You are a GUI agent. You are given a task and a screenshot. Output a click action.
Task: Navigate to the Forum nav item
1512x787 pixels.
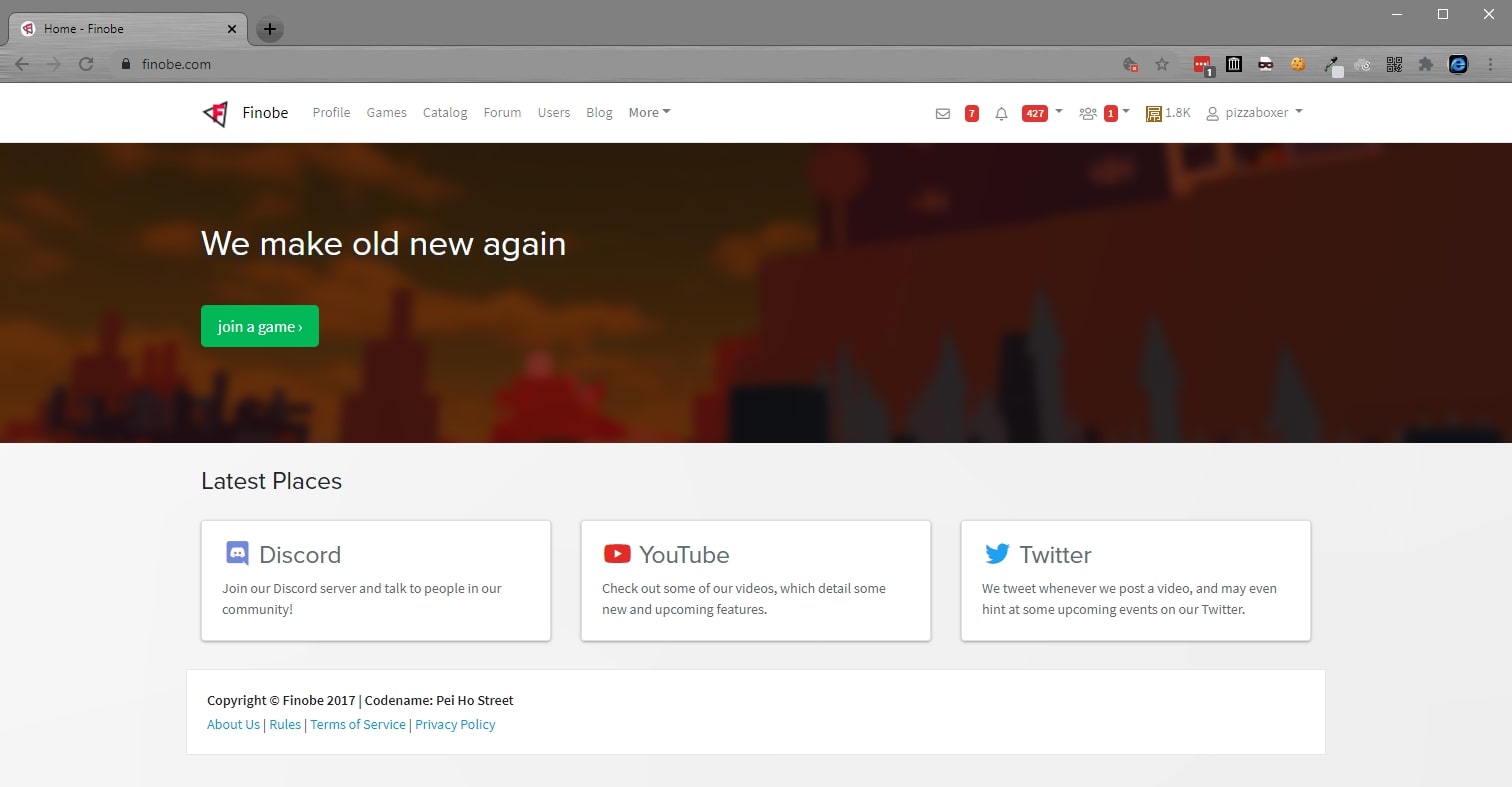tap(502, 113)
